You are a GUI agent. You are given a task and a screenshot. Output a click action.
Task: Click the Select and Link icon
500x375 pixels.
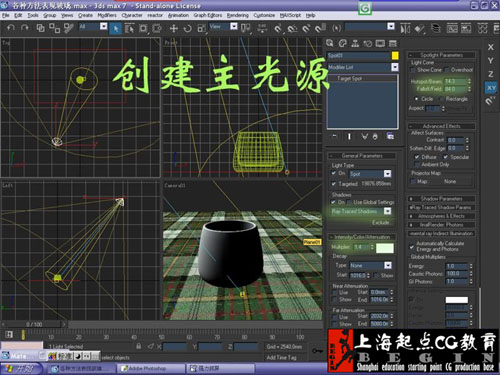coord(40,28)
